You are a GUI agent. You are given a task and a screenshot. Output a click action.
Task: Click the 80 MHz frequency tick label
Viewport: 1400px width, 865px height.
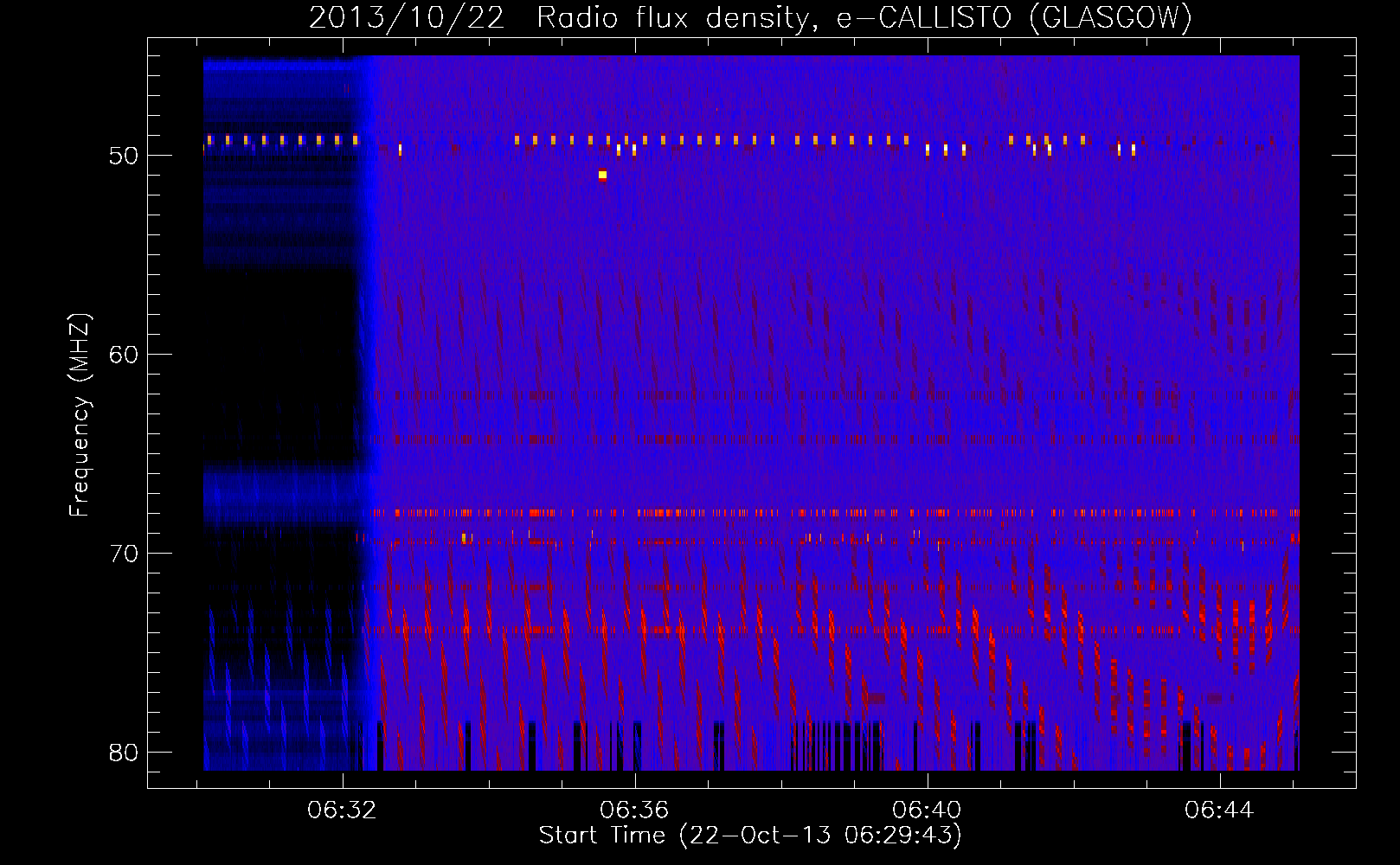tap(125, 752)
